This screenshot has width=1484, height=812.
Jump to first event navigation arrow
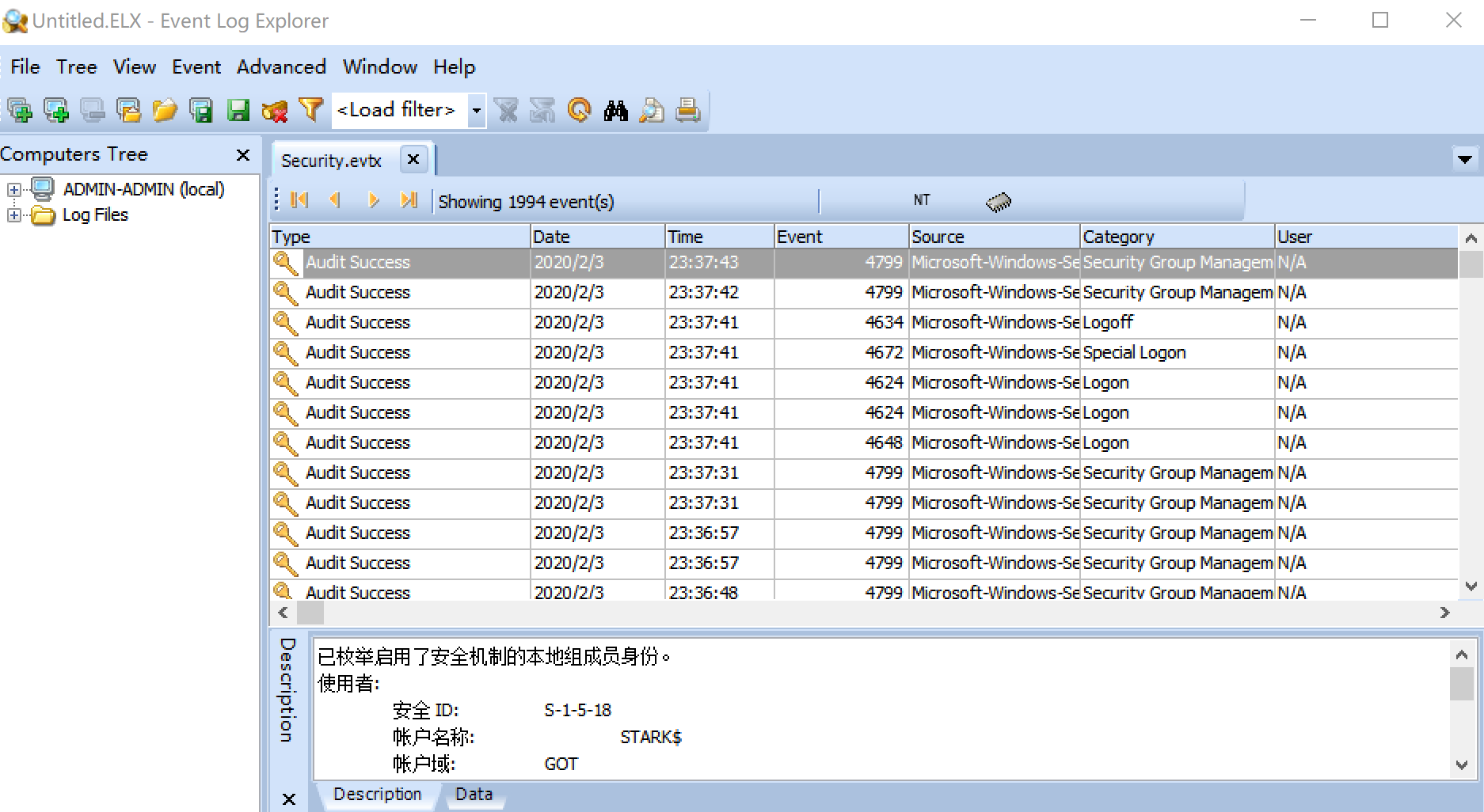coord(299,200)
